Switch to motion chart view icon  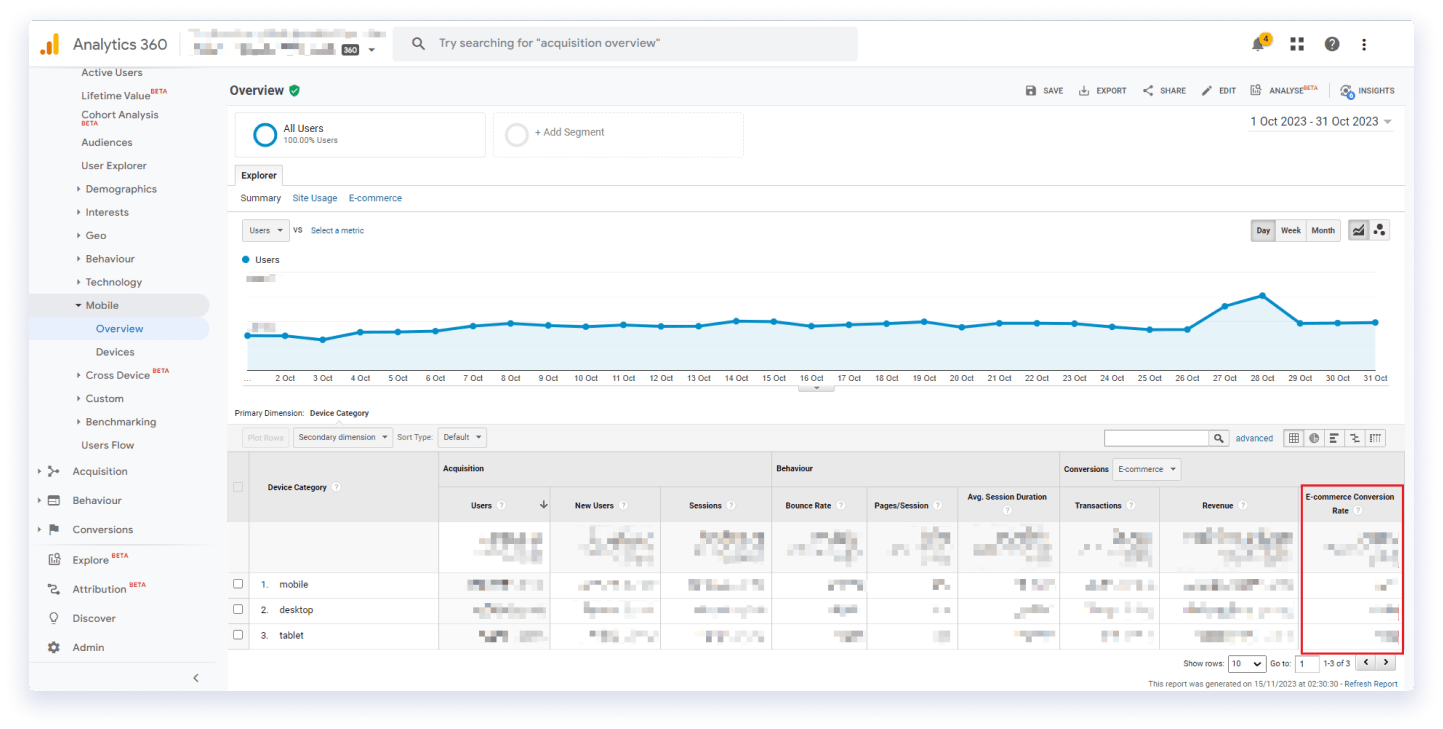click(1380, 230)
